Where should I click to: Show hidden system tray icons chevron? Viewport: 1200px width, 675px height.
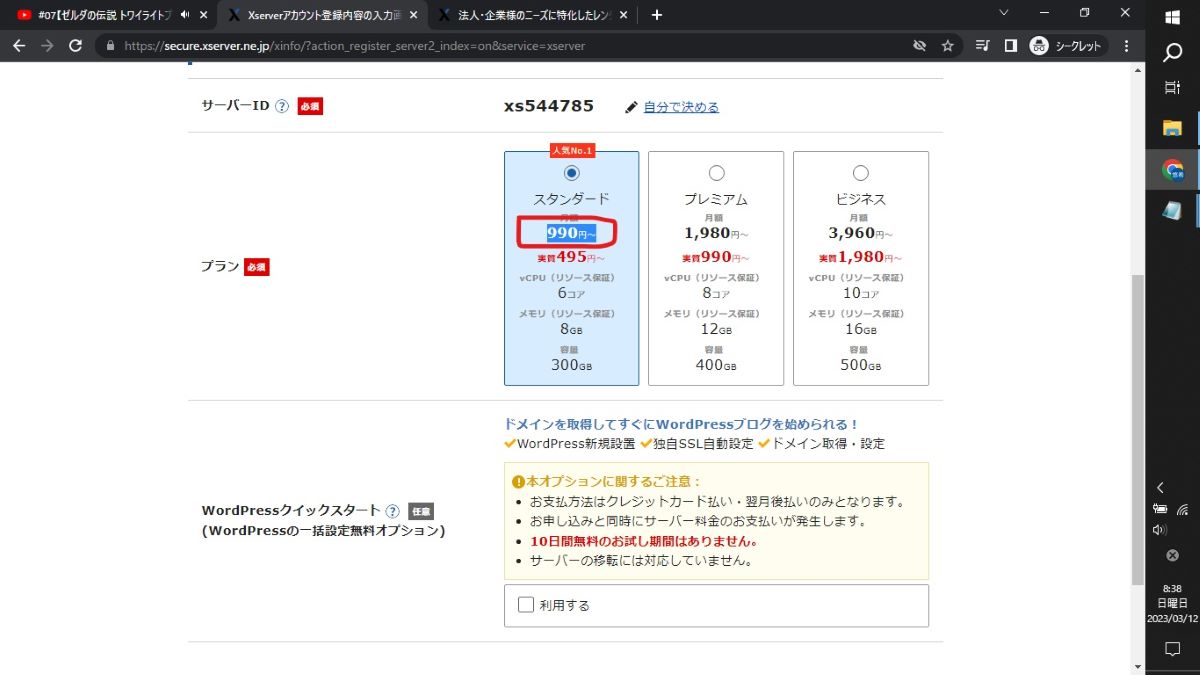click(1160, 488)
